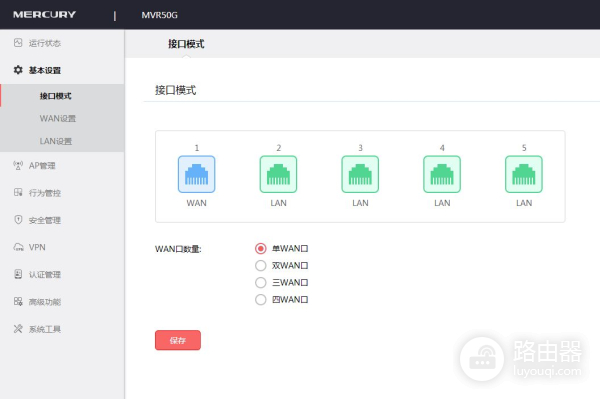Click the 系统工具 wrench icon
Viewport: 600px width, 399px height.
18,329
